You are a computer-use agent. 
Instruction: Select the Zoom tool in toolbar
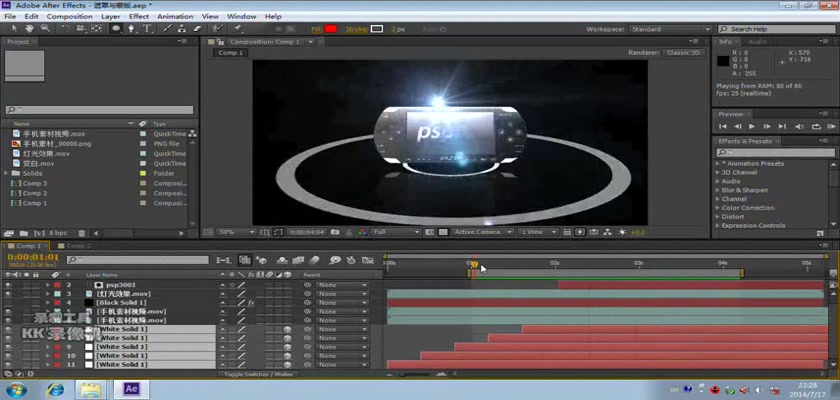tap(46, 29)
